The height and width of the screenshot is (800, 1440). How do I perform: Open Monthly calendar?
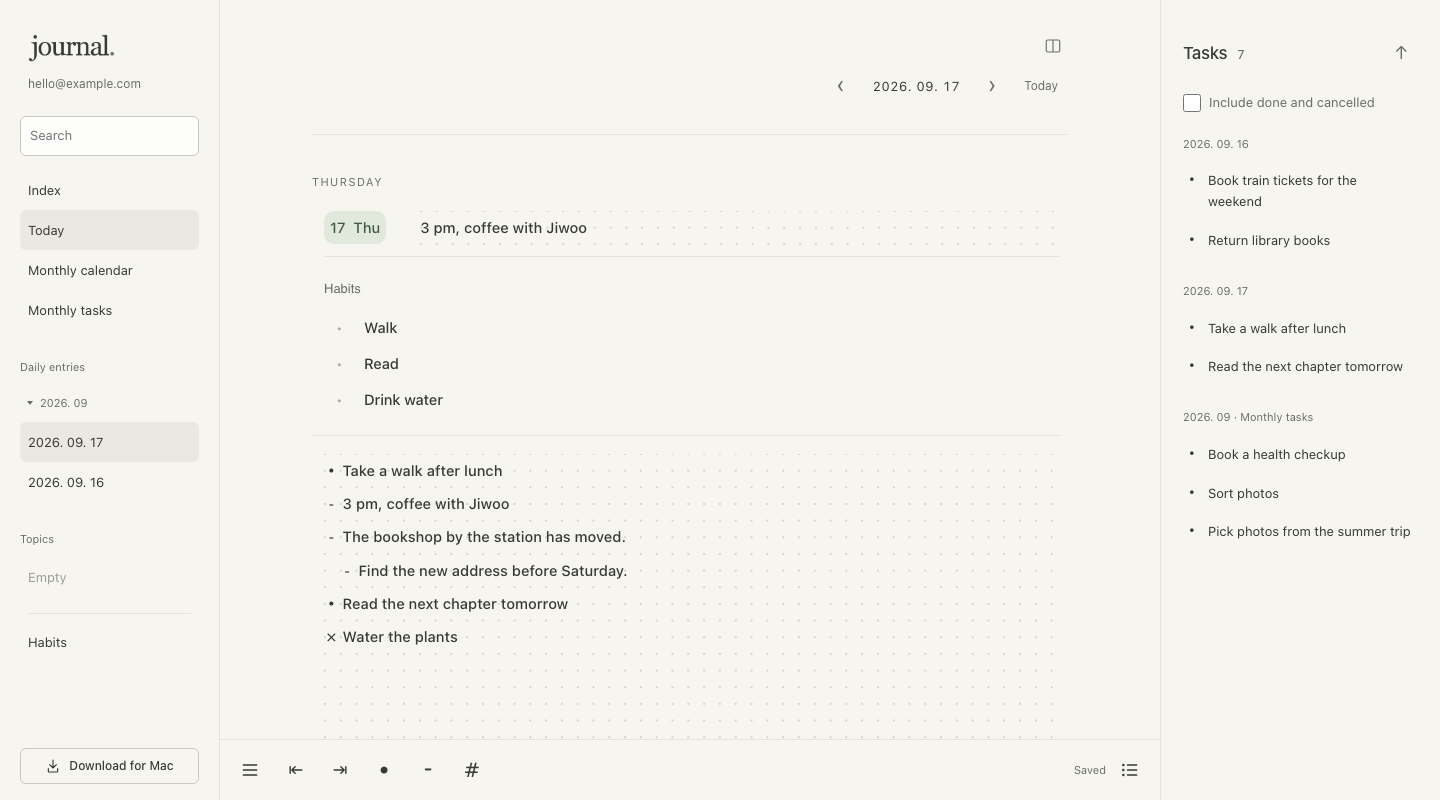pos(109,270)
